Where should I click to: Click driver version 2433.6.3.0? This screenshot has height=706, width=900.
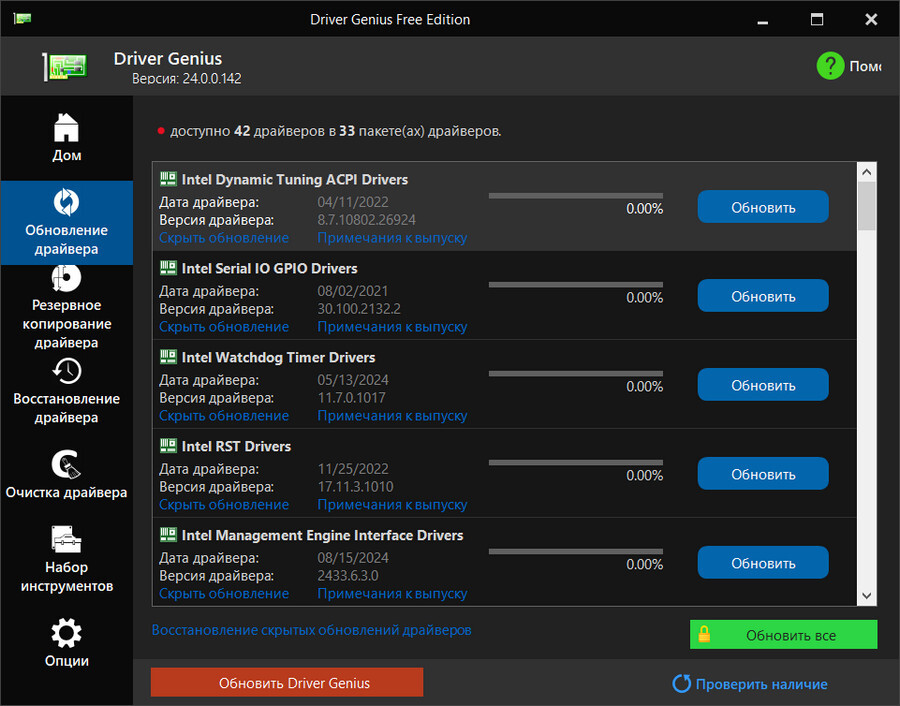click(x=348, y=576)
